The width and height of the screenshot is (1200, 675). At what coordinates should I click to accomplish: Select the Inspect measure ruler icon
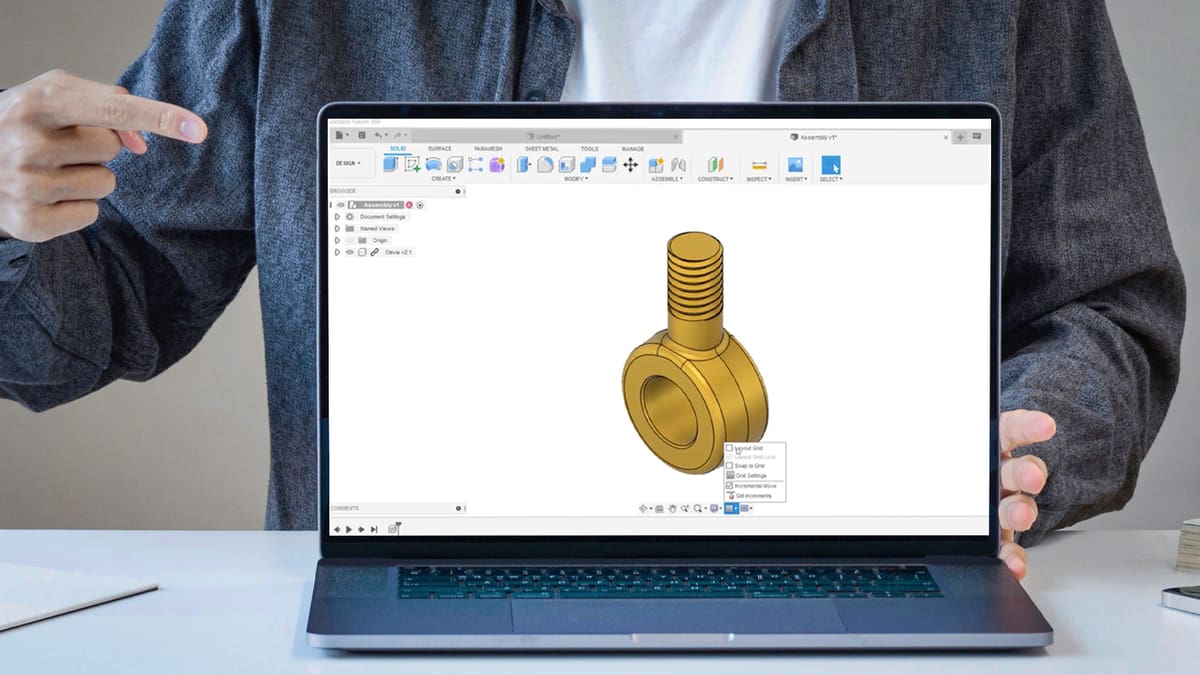click(x=759, y=165)
